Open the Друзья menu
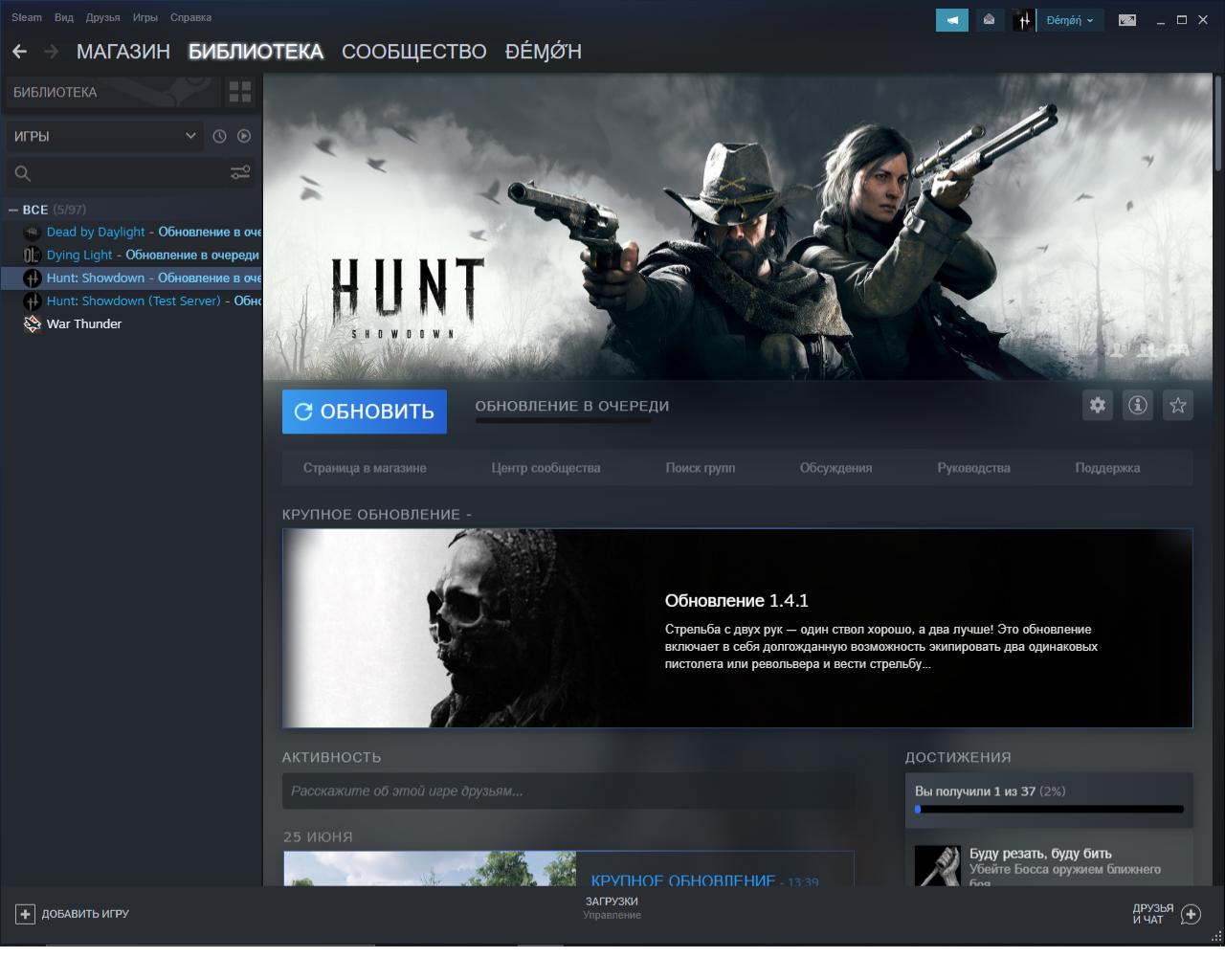The width and height of the screenshot is (1225, 980). coord(103,17)
